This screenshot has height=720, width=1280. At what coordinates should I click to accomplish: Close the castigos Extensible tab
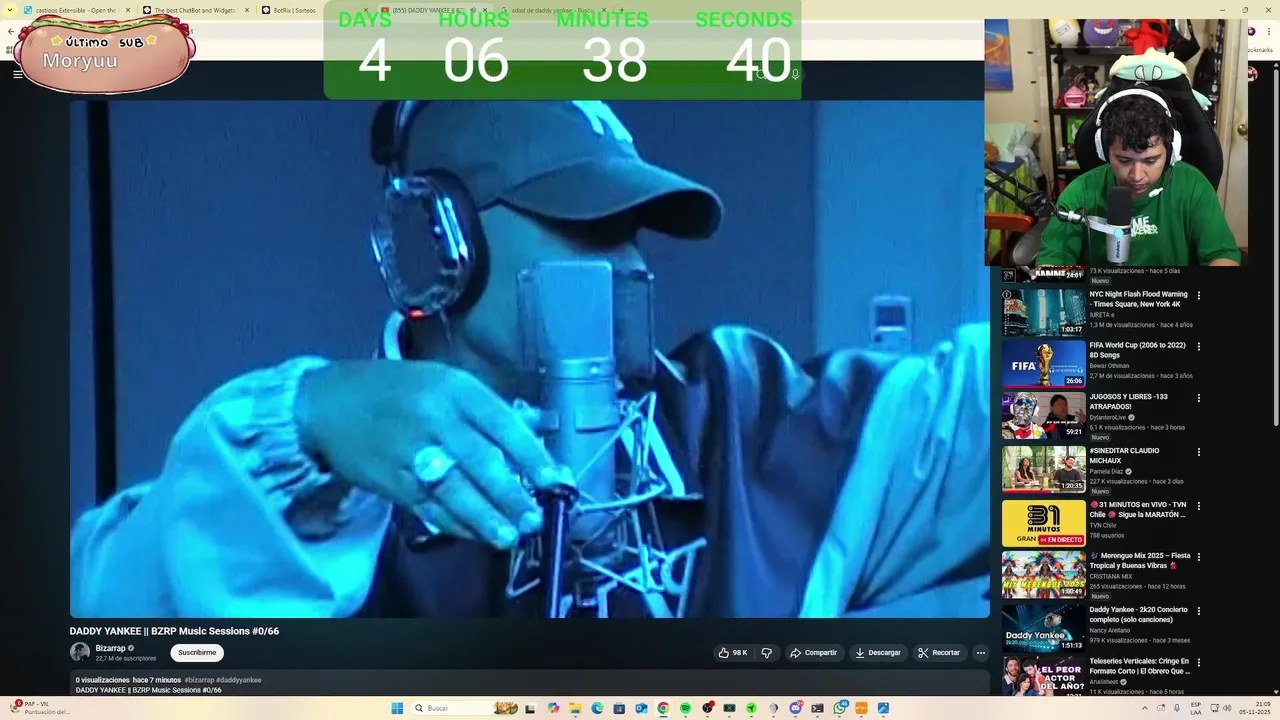[x=128, y=10]
